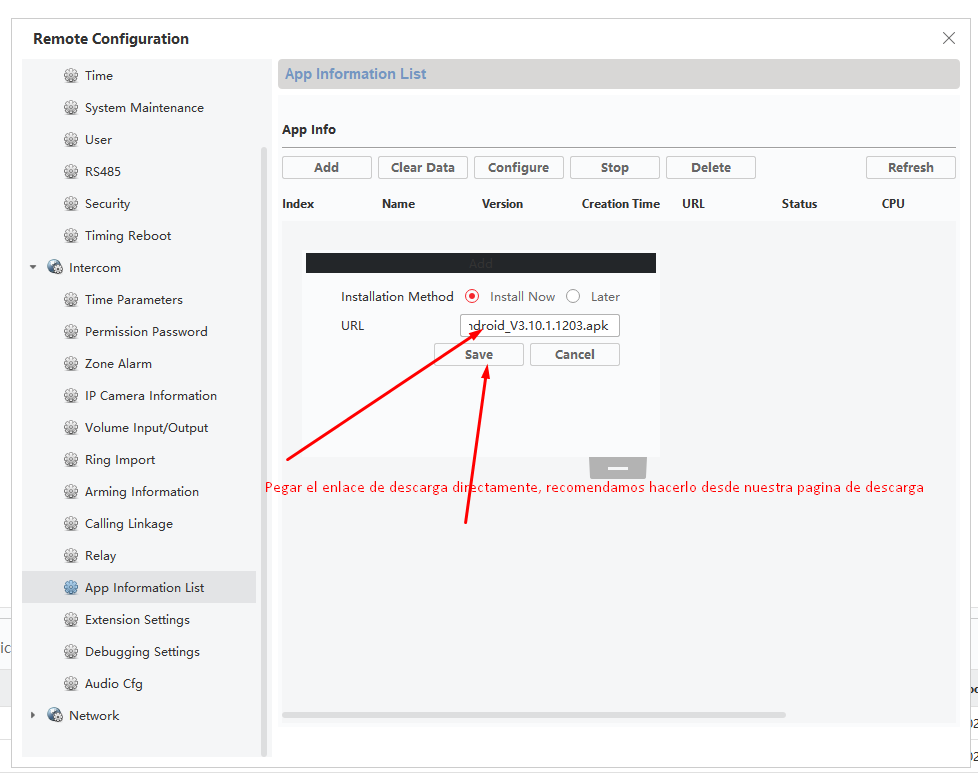Click the Clear Data button
This screenshot has height=776, width=978.
[x=422, y=167]
